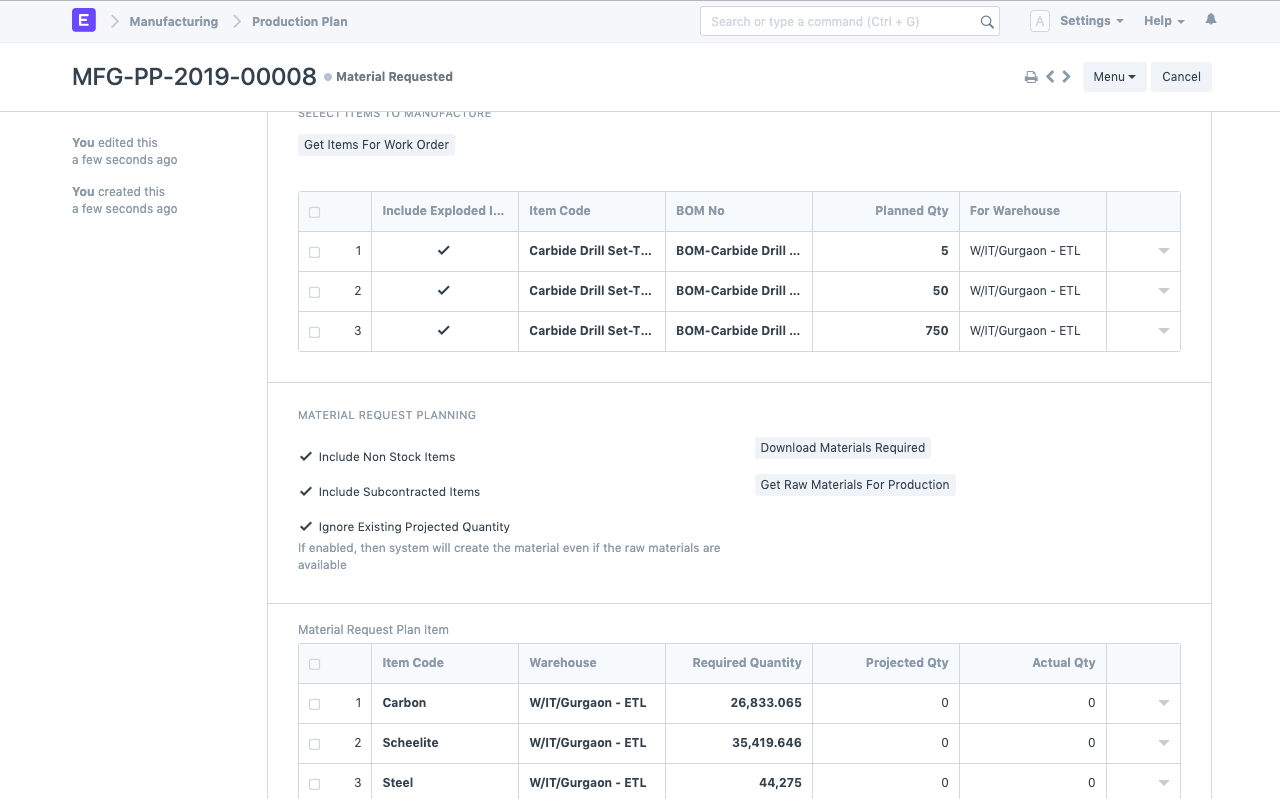Tick checkbox for planned qty 750 row

(315, 332)
